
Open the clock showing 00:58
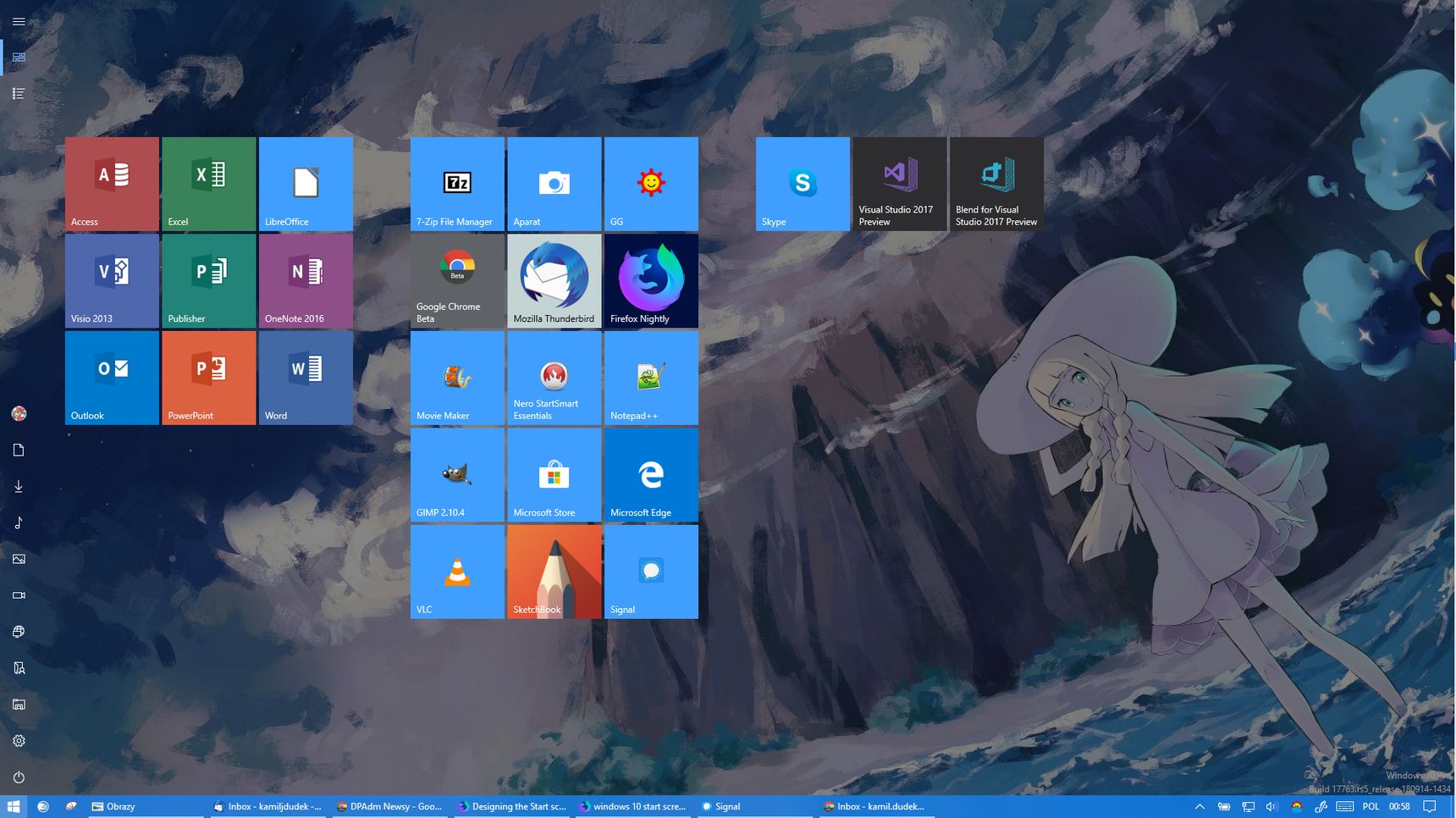[1399, 807]
